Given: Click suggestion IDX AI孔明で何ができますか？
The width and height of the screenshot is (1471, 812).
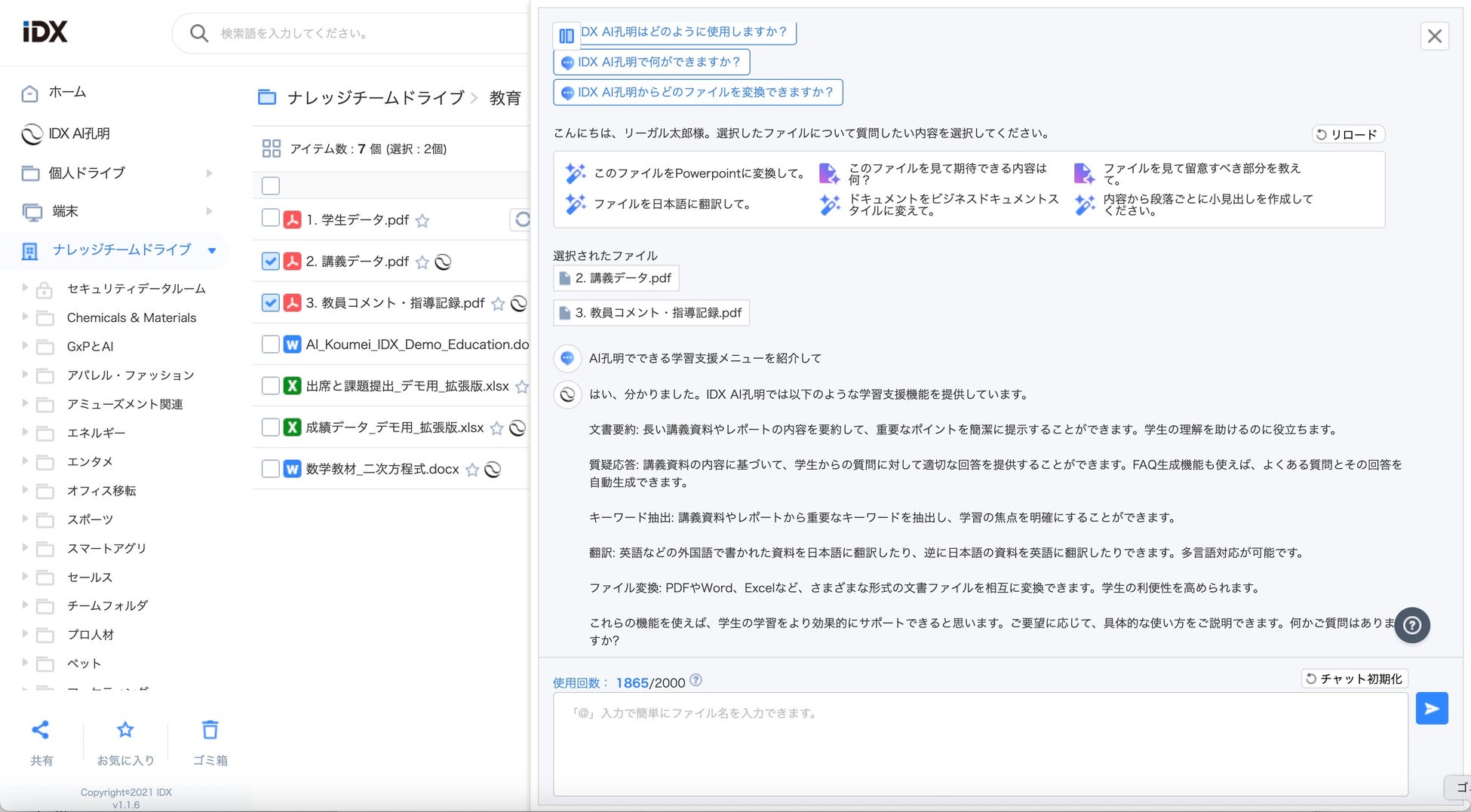Looking at the screenshot, I should [652, 62].
